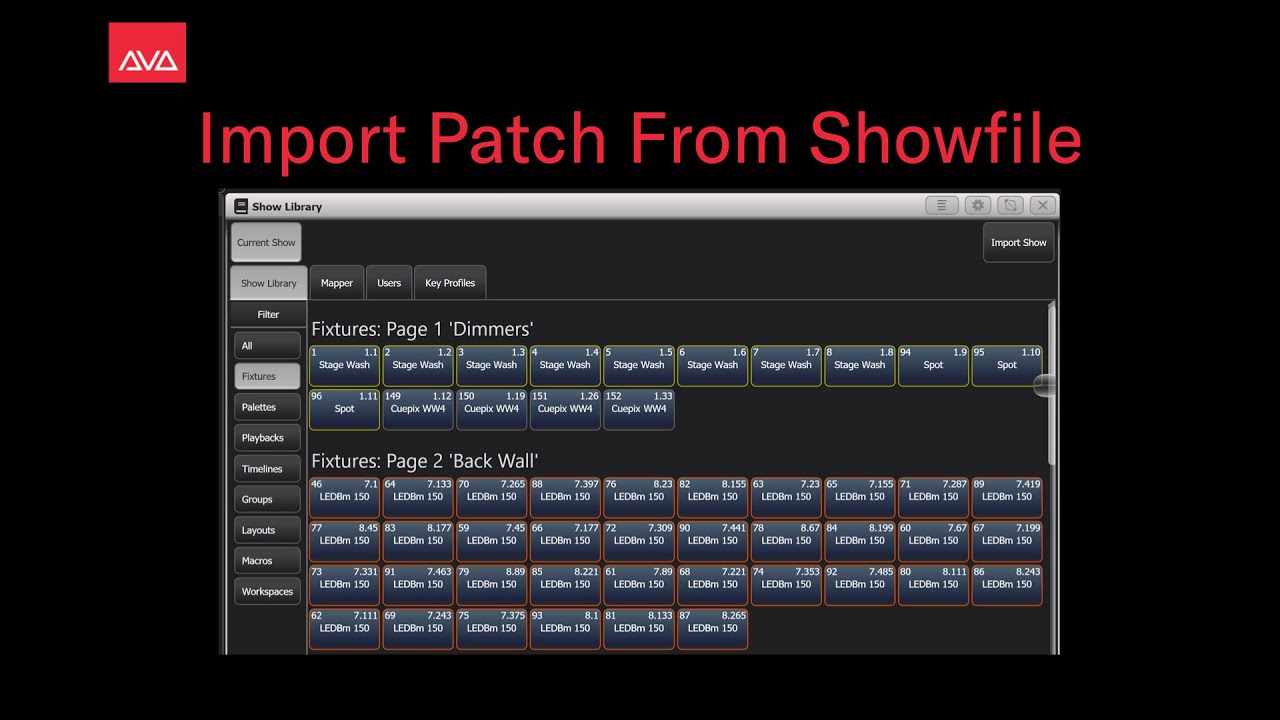Click the Show Library book icon in title bar
Viewport: 1280px width, 720px height.
[x=241, y=206]
